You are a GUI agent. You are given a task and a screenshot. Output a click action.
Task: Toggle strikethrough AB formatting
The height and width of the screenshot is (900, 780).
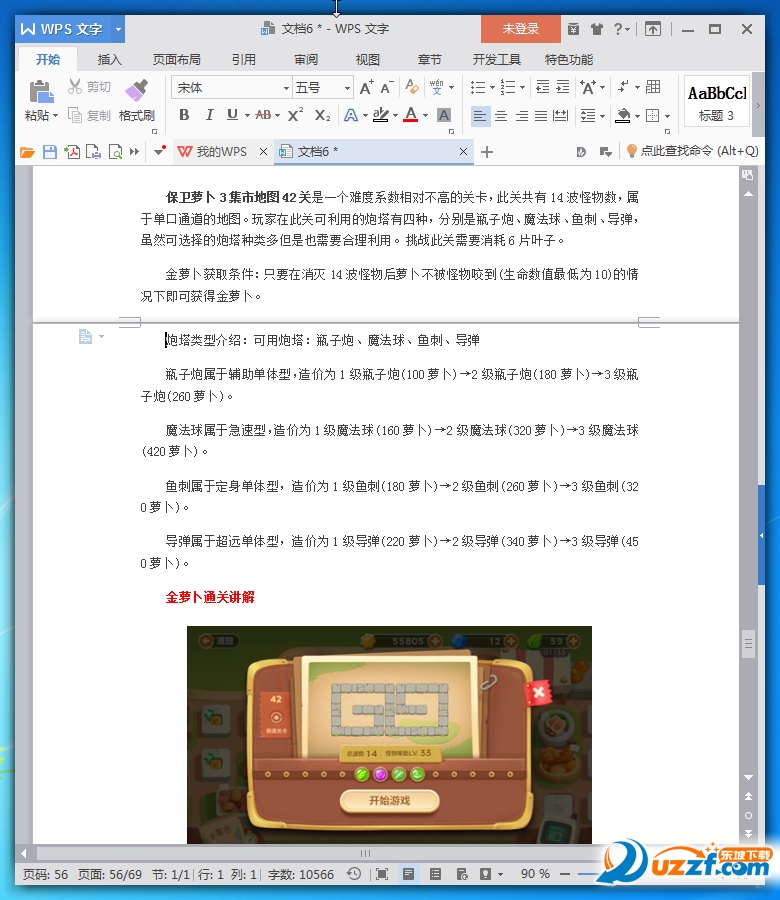tap(263, 115)
